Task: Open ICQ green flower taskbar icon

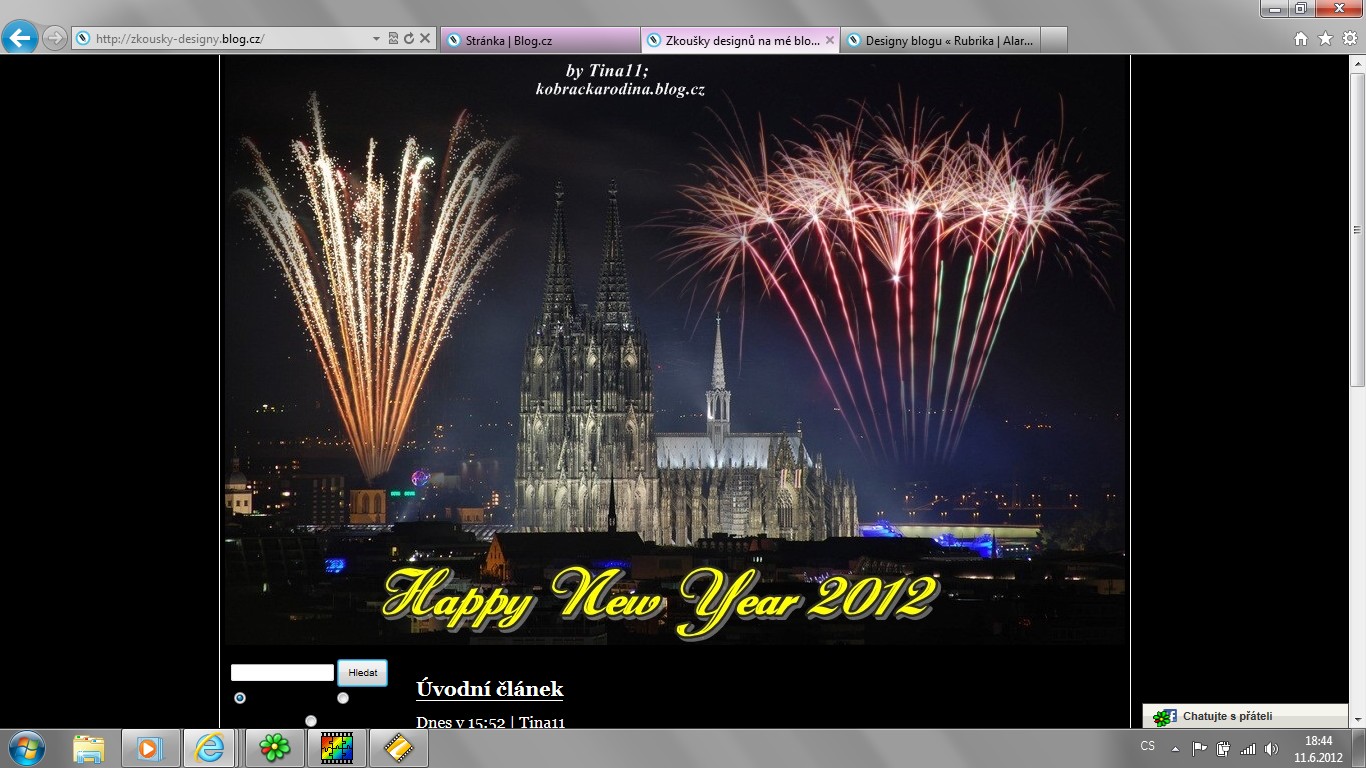Action: click(274, 748)
